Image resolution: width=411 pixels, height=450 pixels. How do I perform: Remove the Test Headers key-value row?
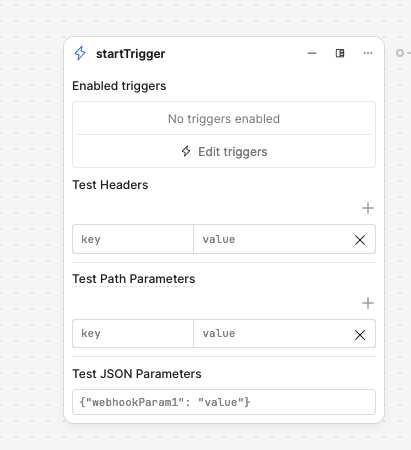pyautogui.click(x=360, y=240)
